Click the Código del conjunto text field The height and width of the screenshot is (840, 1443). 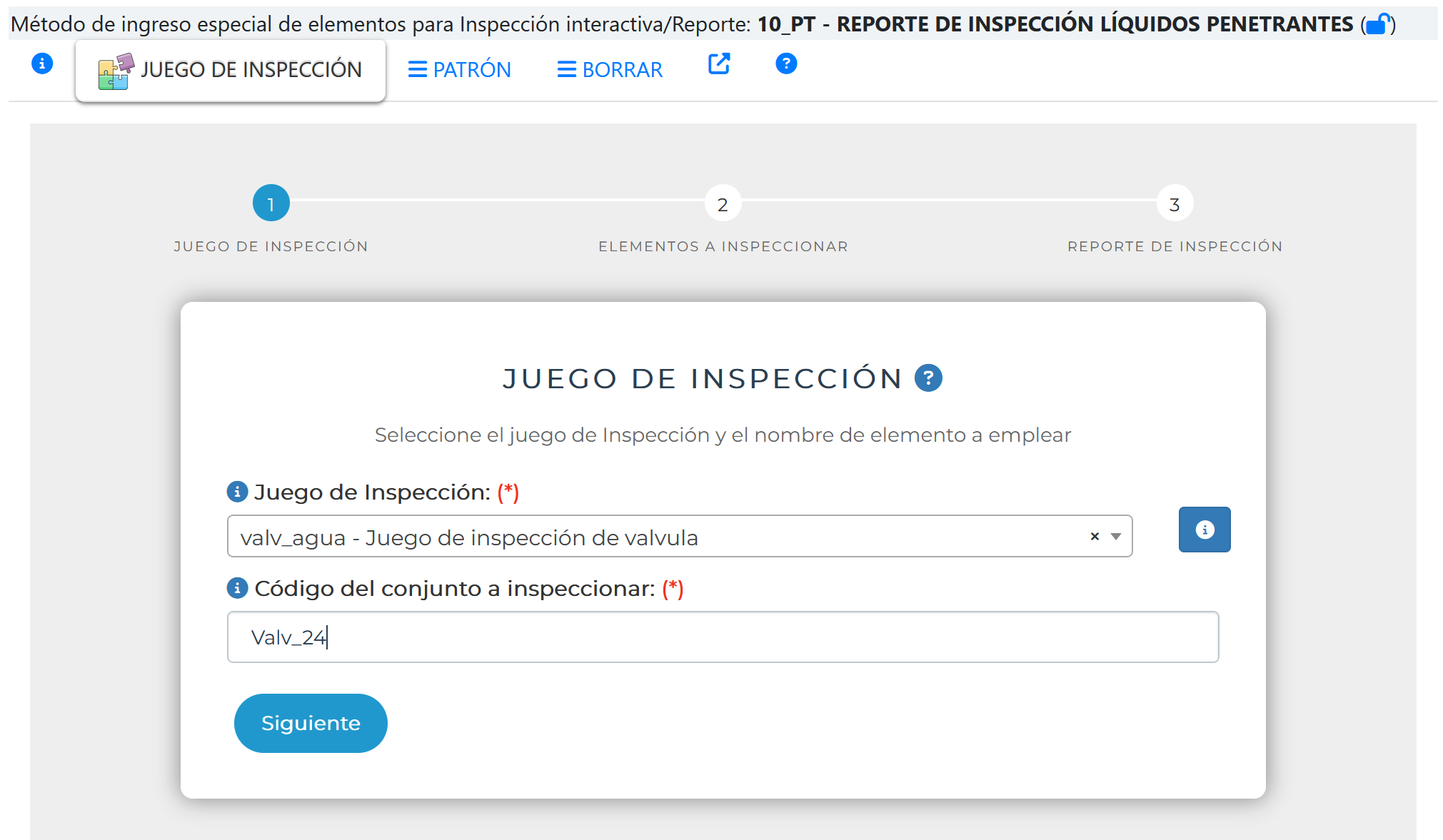pyautogui.click(x=723, y=637)
